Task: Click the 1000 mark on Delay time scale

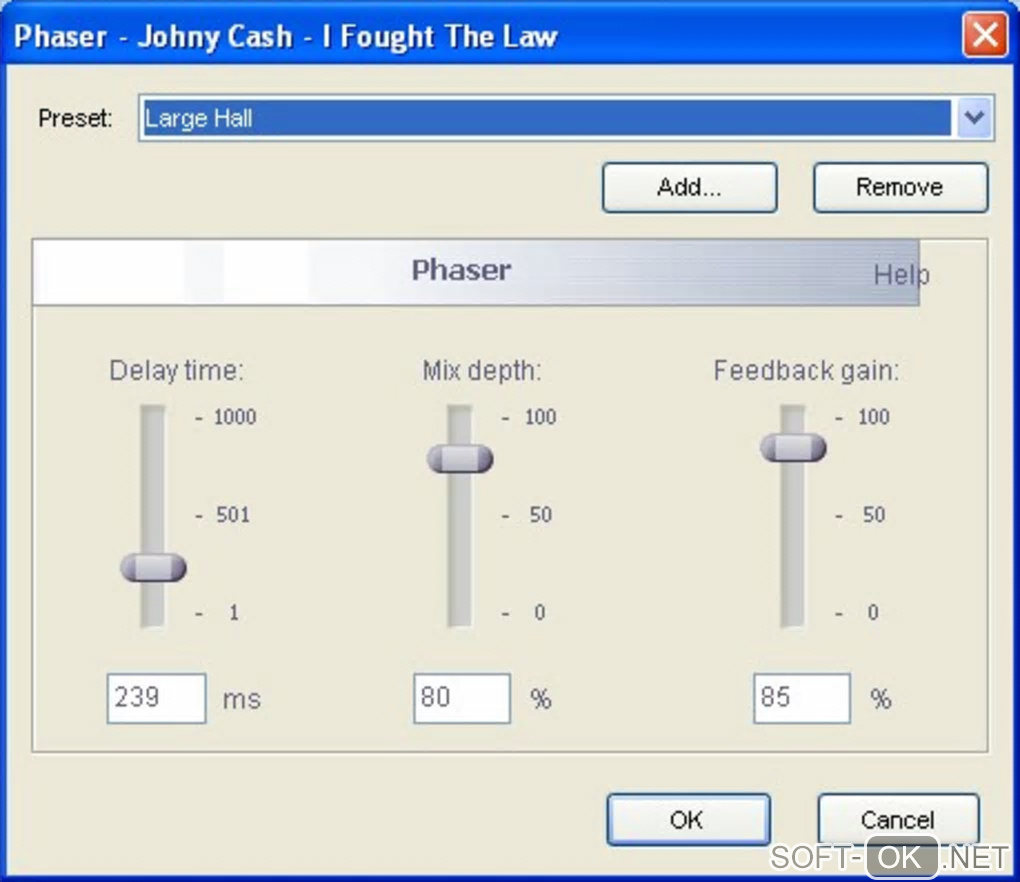Action: [x=235, y=417]
